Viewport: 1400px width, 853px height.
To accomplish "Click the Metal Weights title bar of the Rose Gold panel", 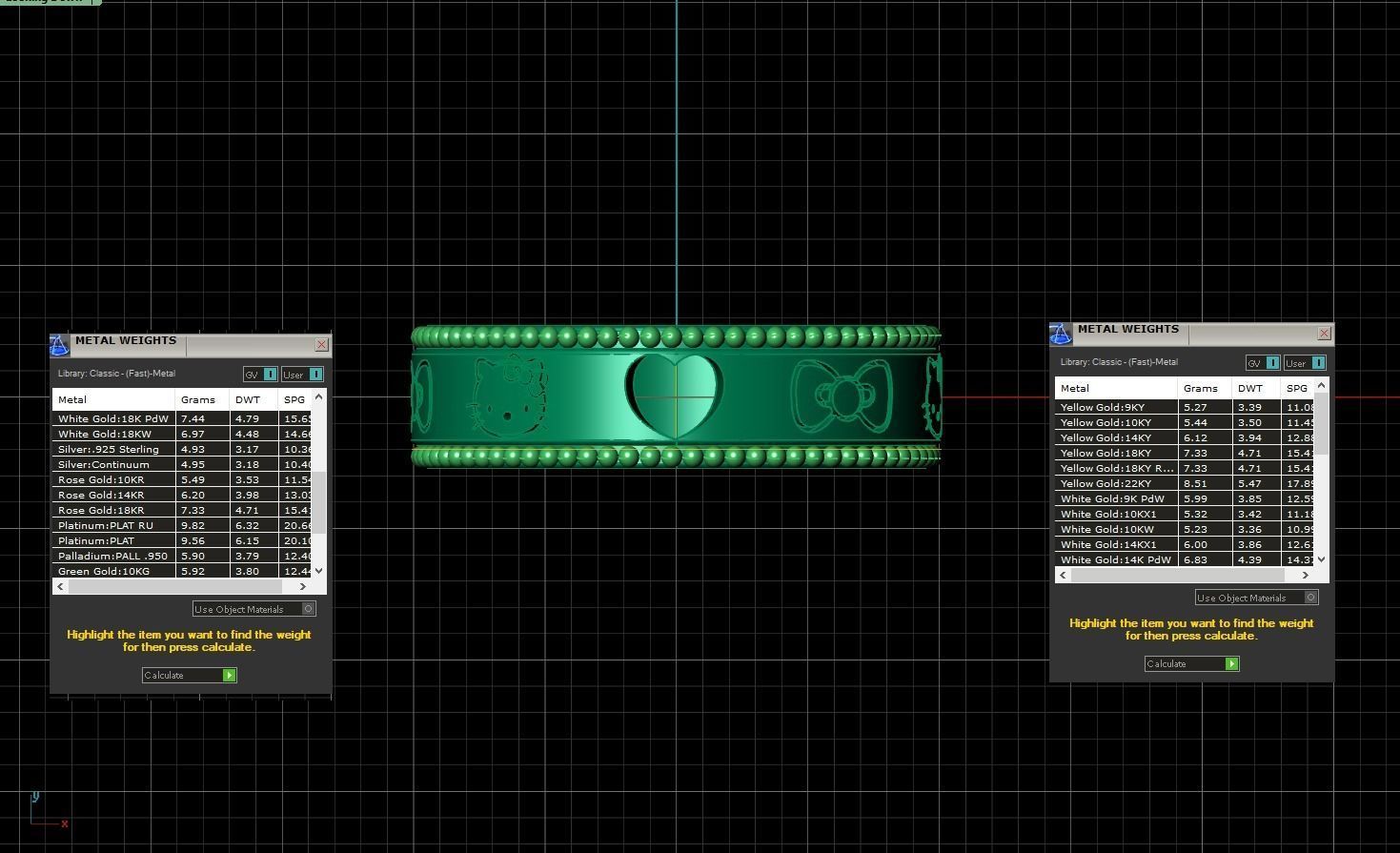I will (x=192, y=345).
